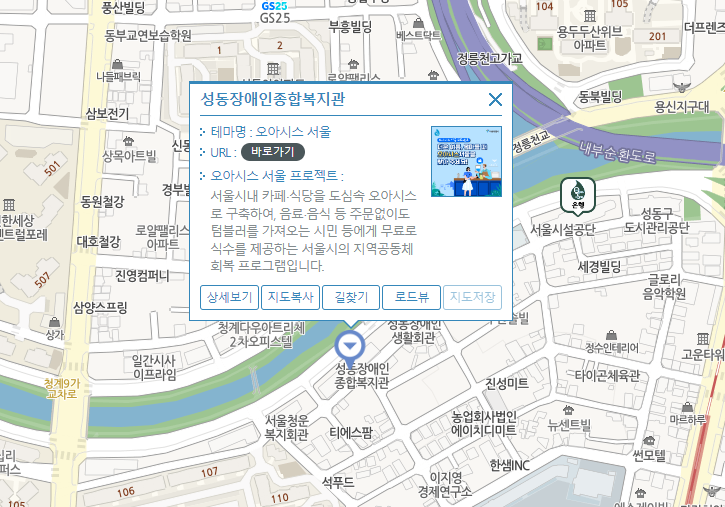Click the house icon above 상목아트빌
Viewport: 725px width, 507px height.
pos(129,140)
